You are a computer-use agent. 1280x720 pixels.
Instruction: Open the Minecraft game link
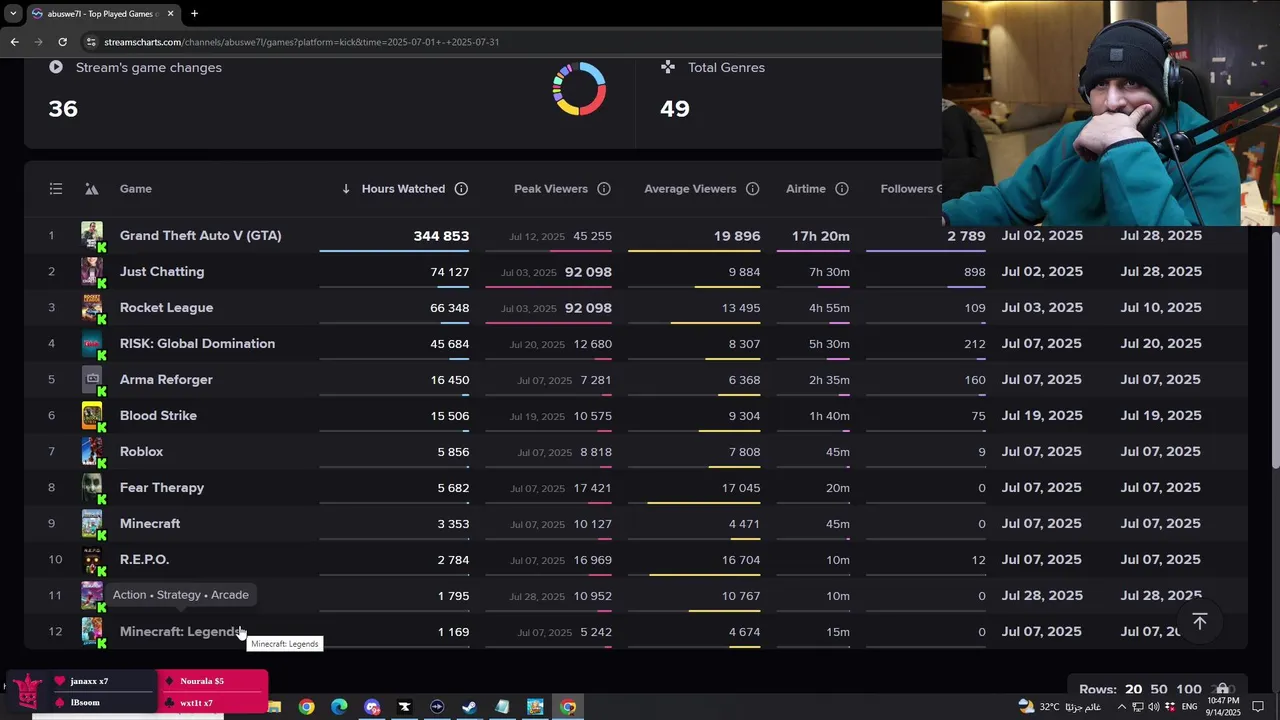tap(150, 524)
